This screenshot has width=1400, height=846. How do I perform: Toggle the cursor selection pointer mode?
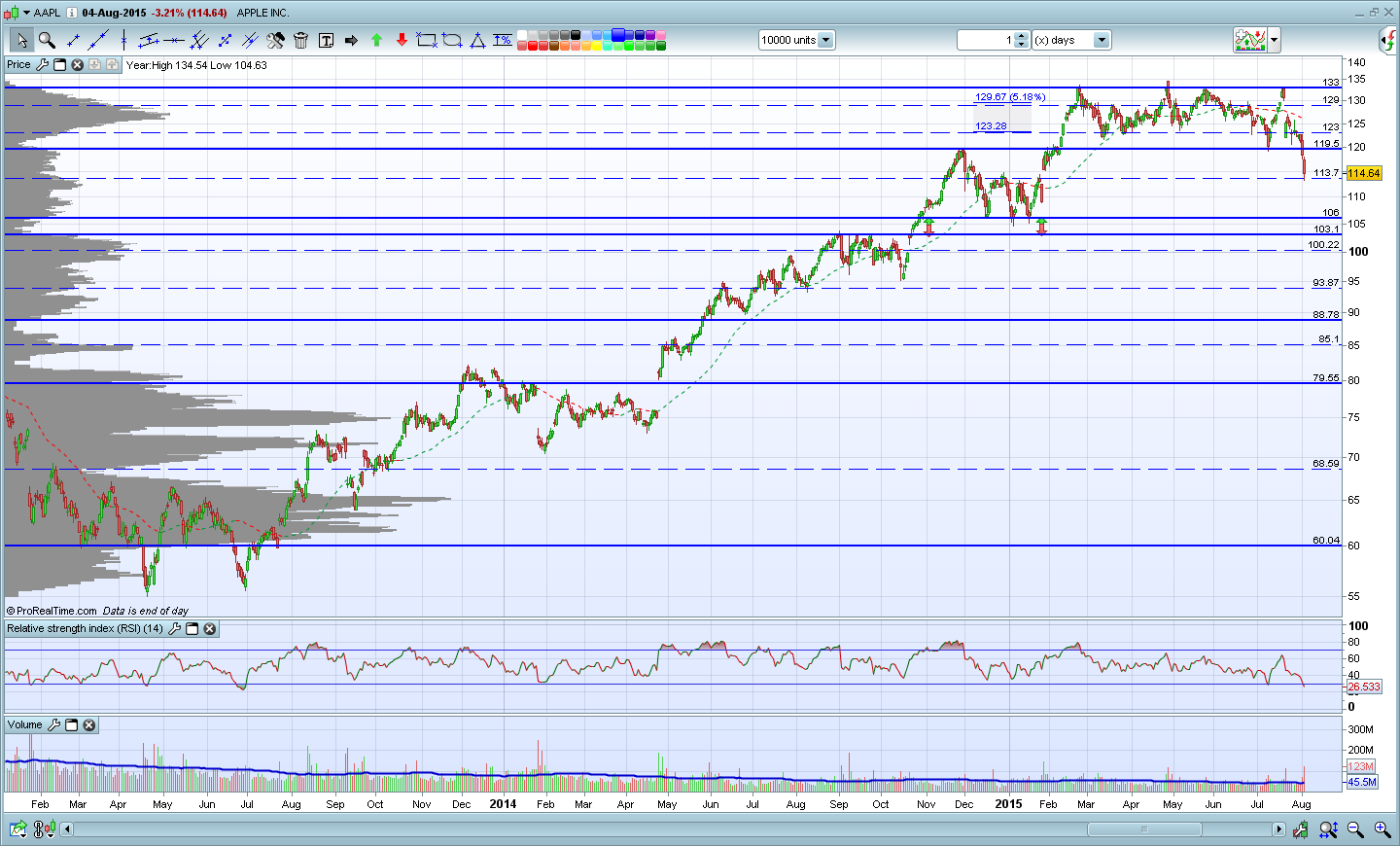tap(21, 40)
